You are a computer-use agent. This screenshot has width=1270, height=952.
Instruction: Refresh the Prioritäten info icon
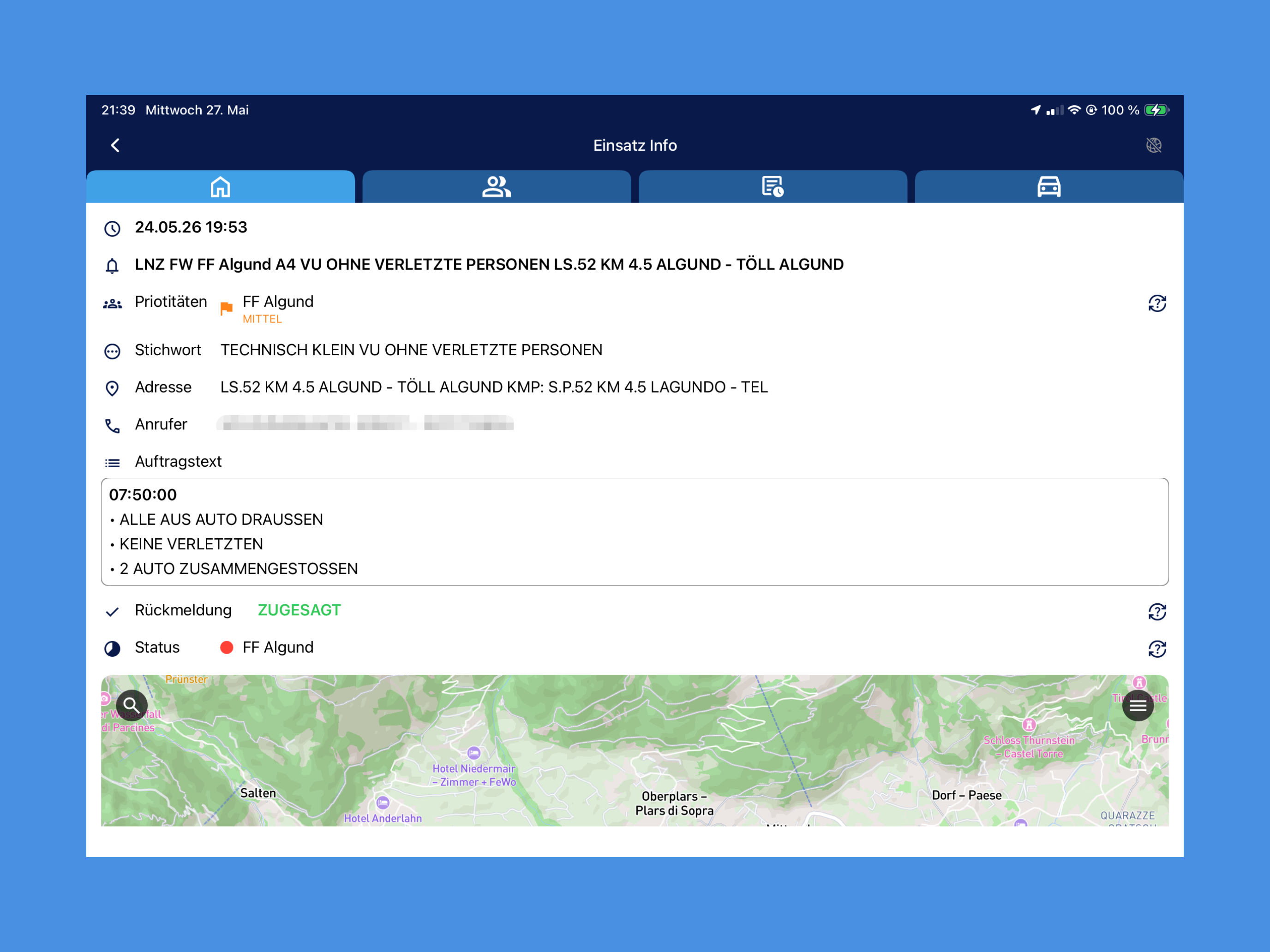pyautogui.click(x=1157, y=303)
